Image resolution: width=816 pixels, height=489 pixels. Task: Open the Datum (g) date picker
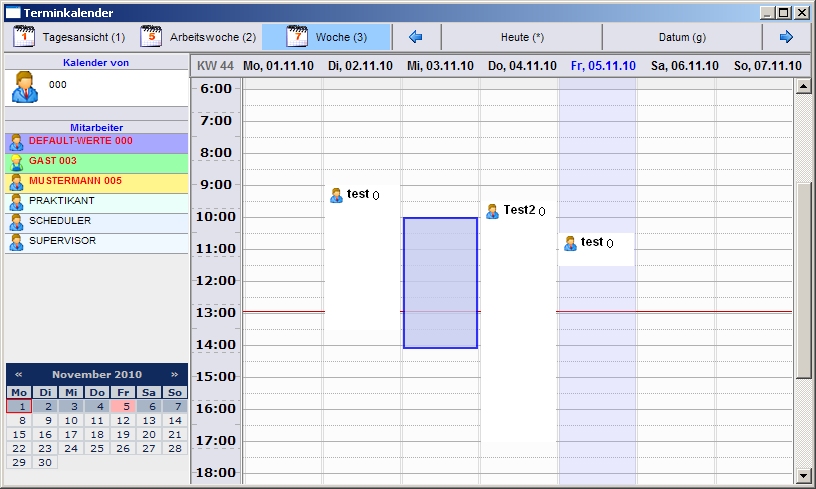pos(682,37)
